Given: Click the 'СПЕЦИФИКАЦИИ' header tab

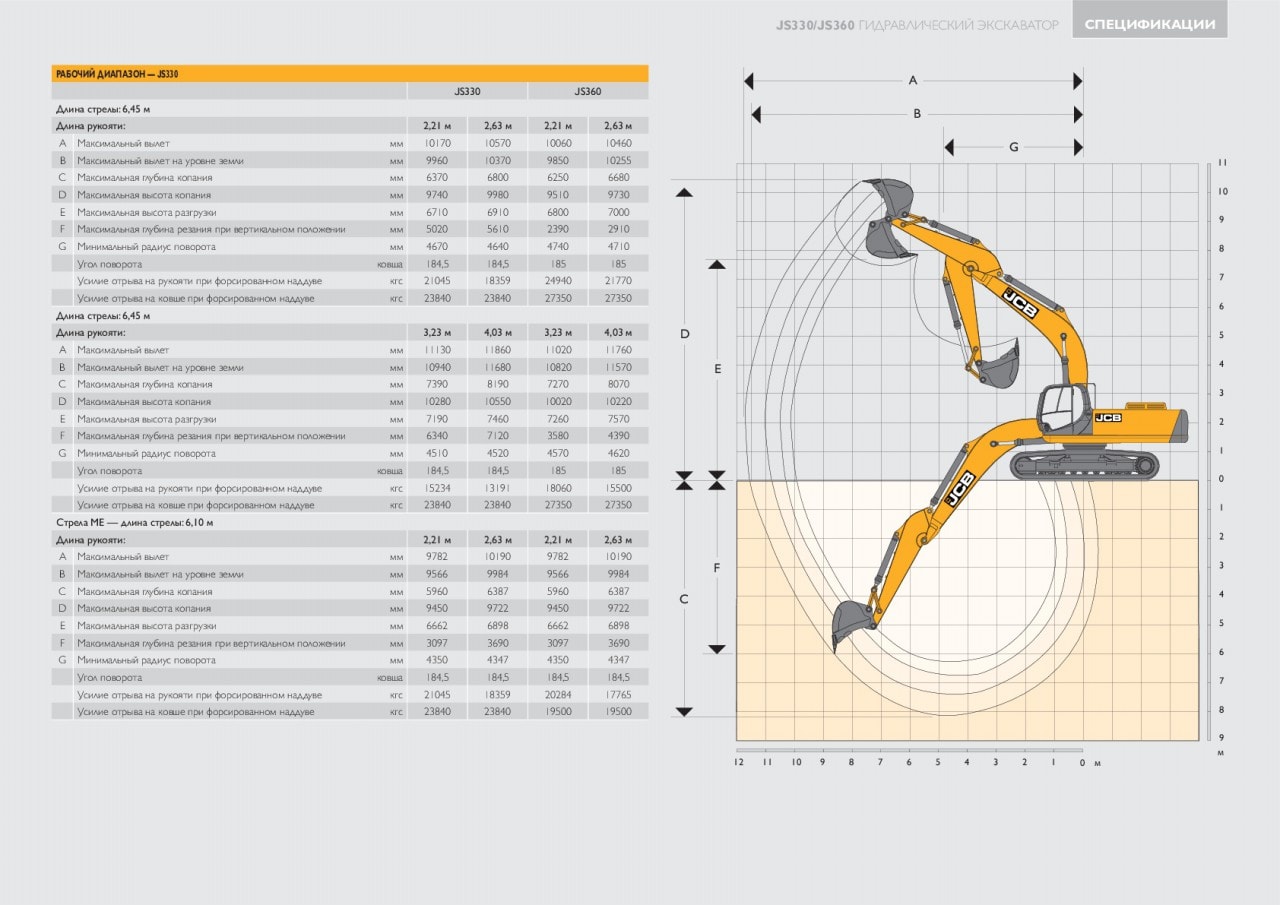Looking at the screenshot, I should click(x=1150, y=24).
